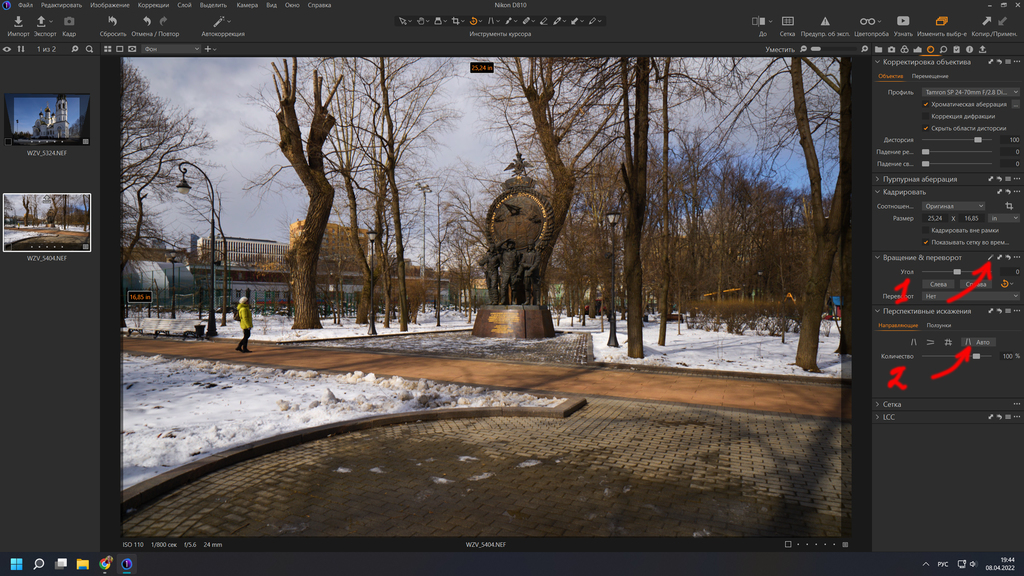The width and height of the screenshot is (1024, 576).
Task: Open the Flip (Переворот) dropdown
Action: [970, 296]
